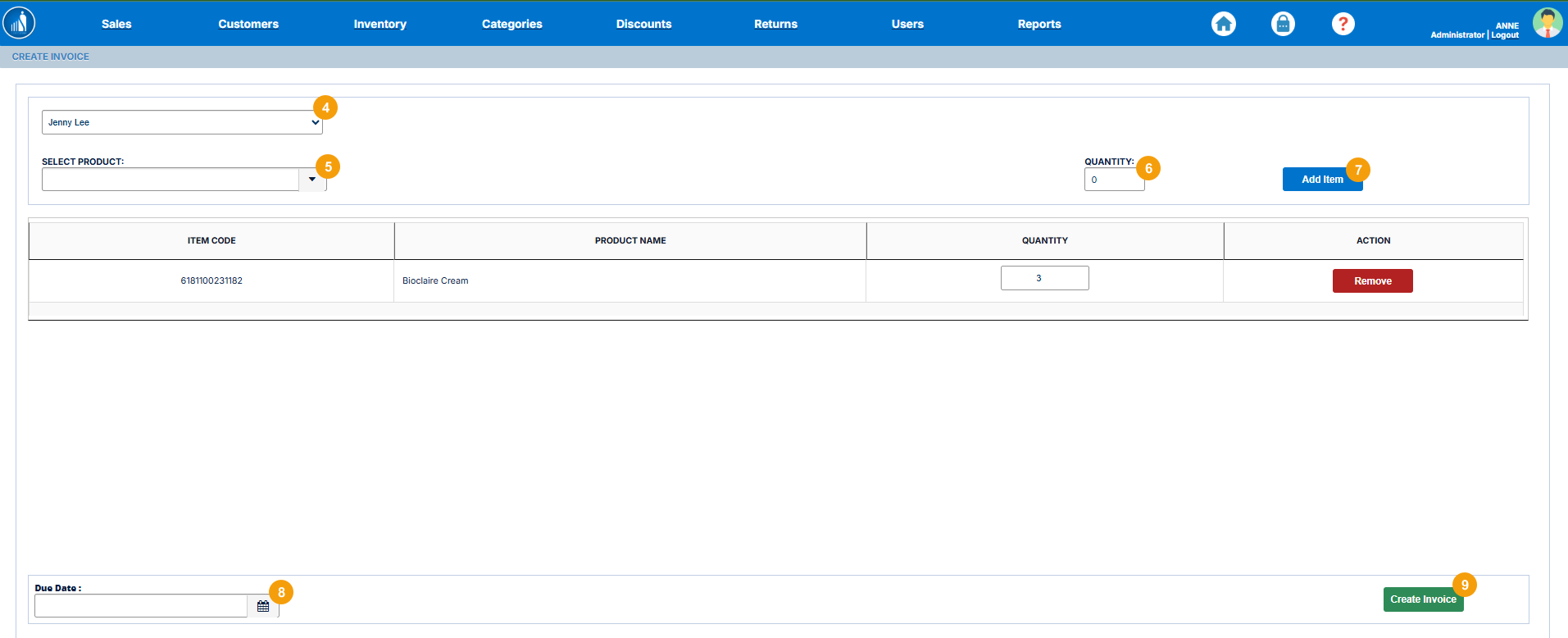The height and width of the screenshot is (638, 1568).
Task: Click the app logo icon
Action: point(19,23)
